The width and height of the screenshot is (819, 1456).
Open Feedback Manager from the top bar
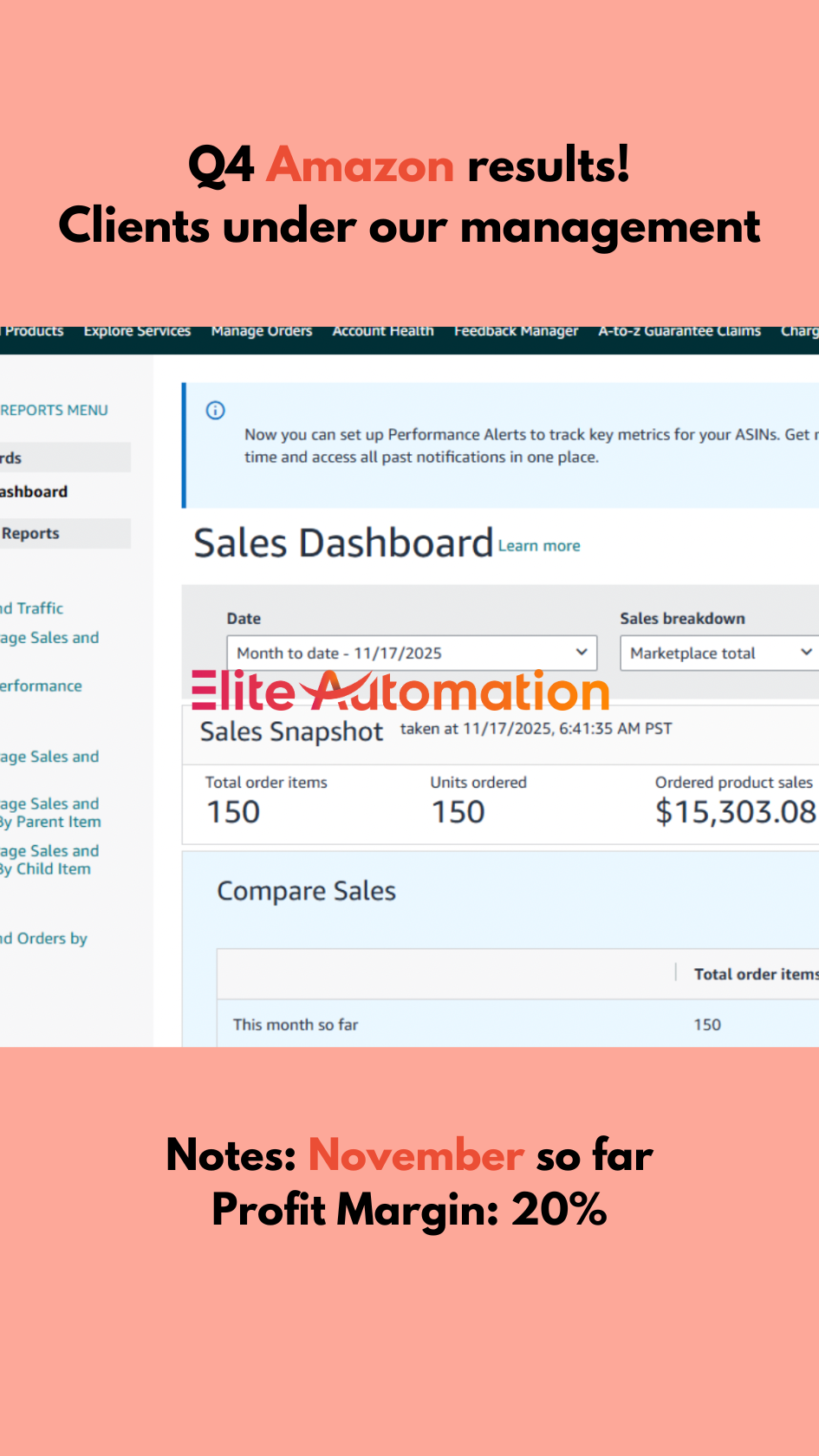pyautogui.click(x=516, y=332)
